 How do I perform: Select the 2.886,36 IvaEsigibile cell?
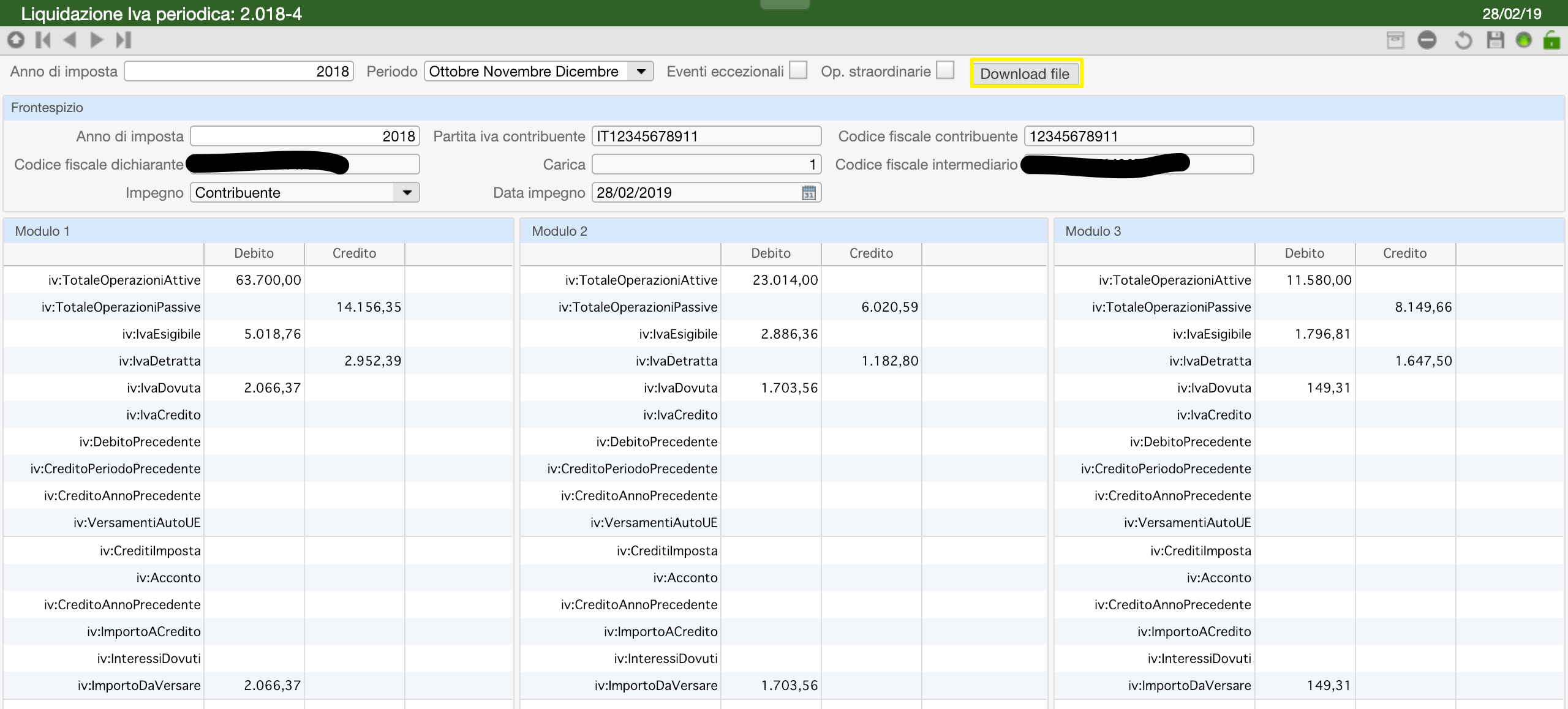coord(771,334)
